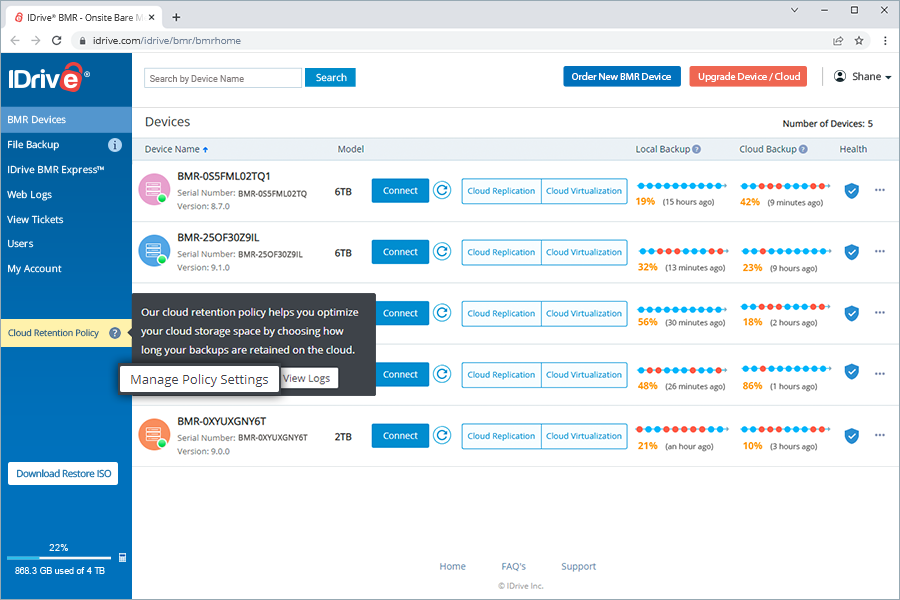This screenshot has width=900, height=600.
Task: Click the health shield icon for BMR-25OF30Z9IL
Action: coord(852,252)
